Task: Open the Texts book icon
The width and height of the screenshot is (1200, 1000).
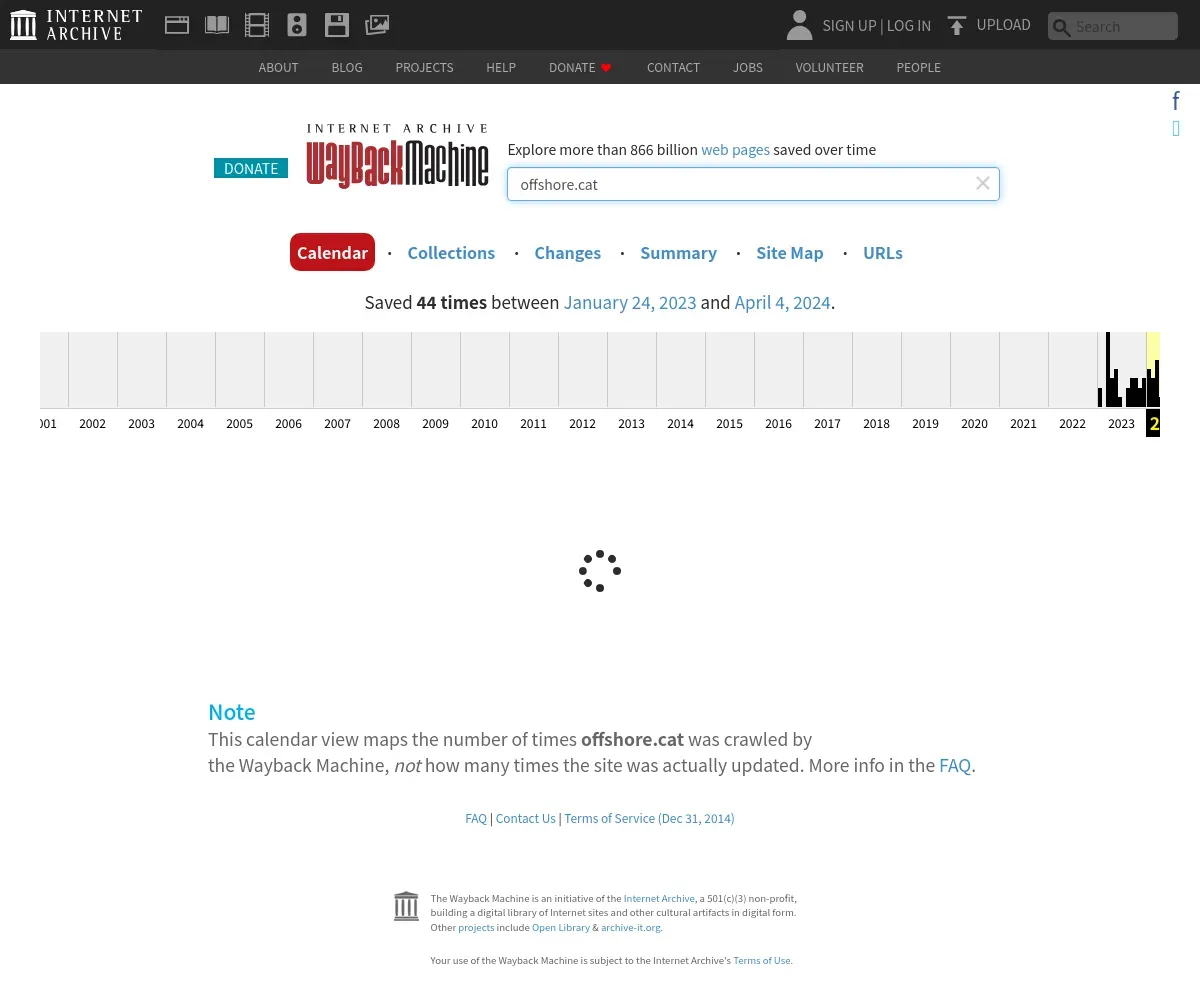Action: tap(217, 25)
